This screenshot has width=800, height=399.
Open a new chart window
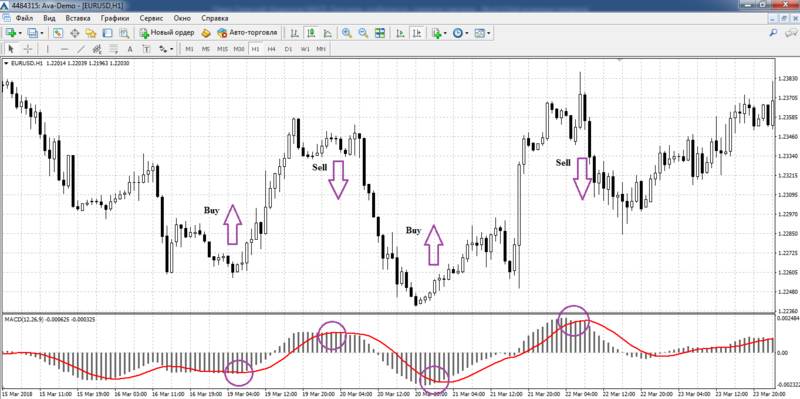click(x=10, y=33)
